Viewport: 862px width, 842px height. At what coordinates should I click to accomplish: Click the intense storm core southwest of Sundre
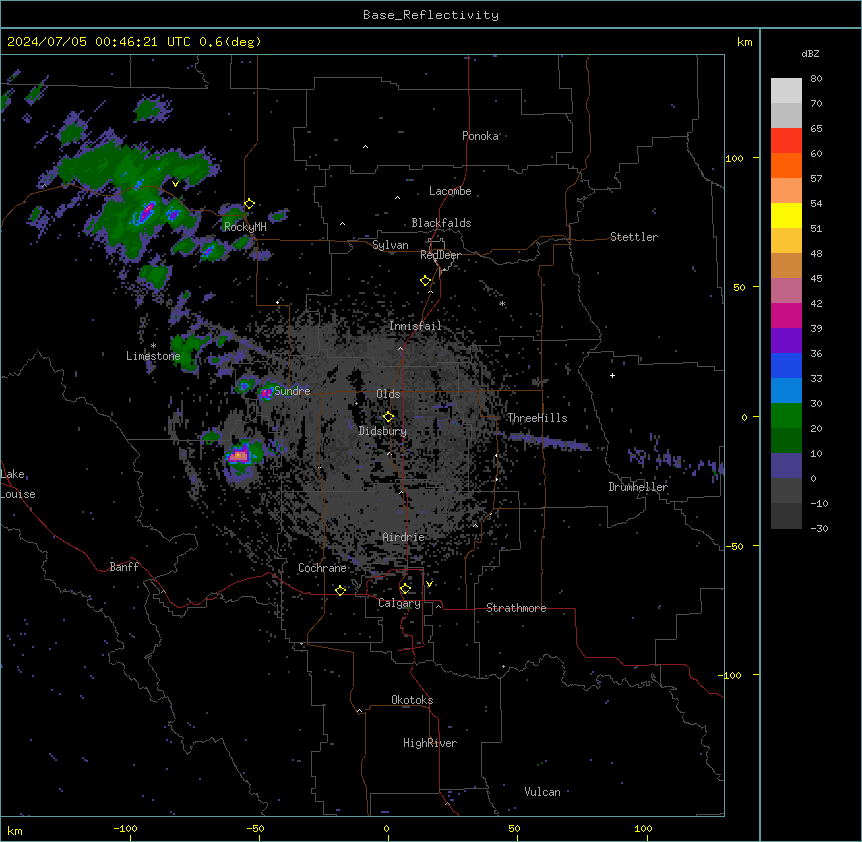240,456
